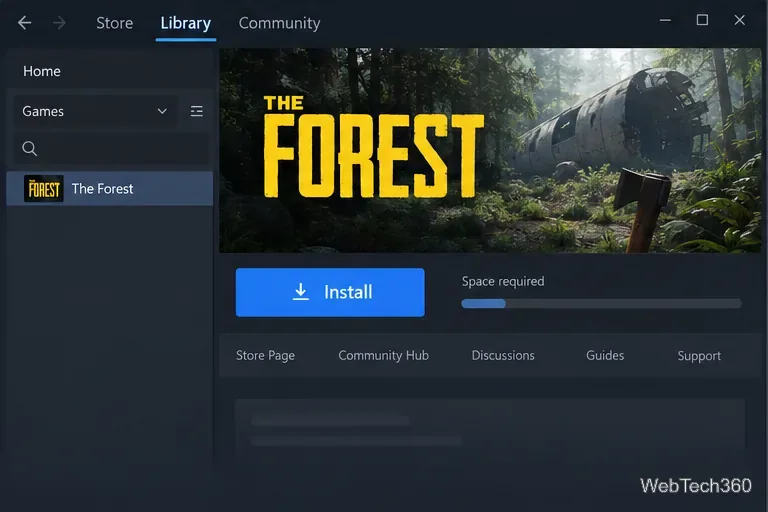
Task: Select The Forest in the game list
Action: tap(110, 189)
